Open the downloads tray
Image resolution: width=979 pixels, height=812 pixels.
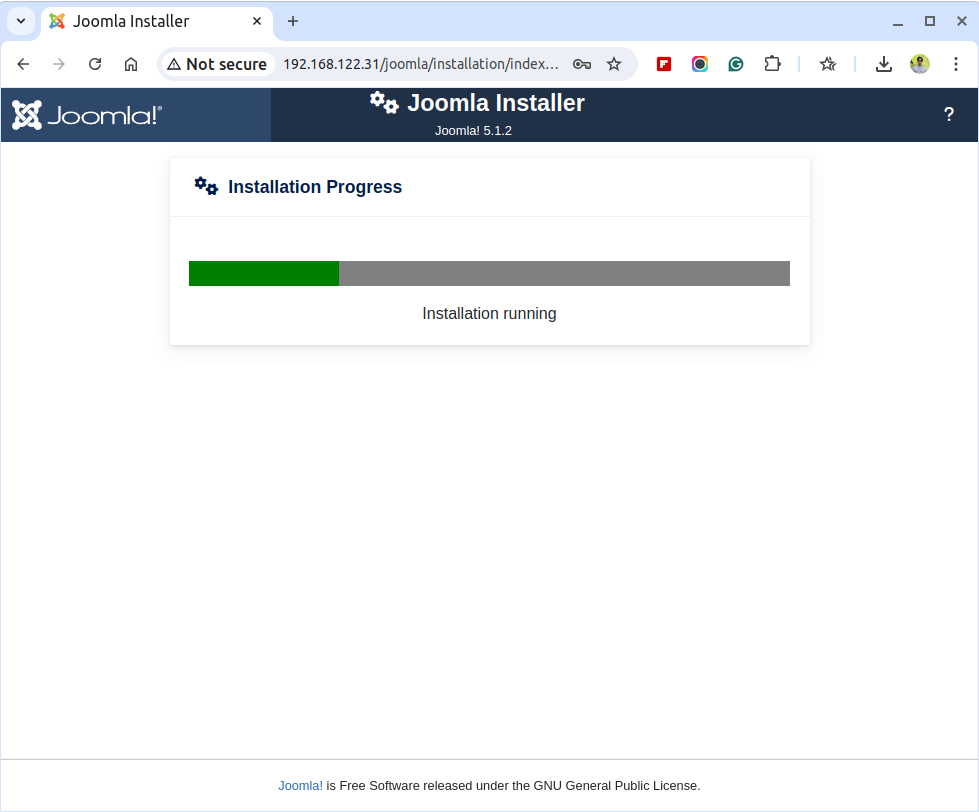pos(883,64)
